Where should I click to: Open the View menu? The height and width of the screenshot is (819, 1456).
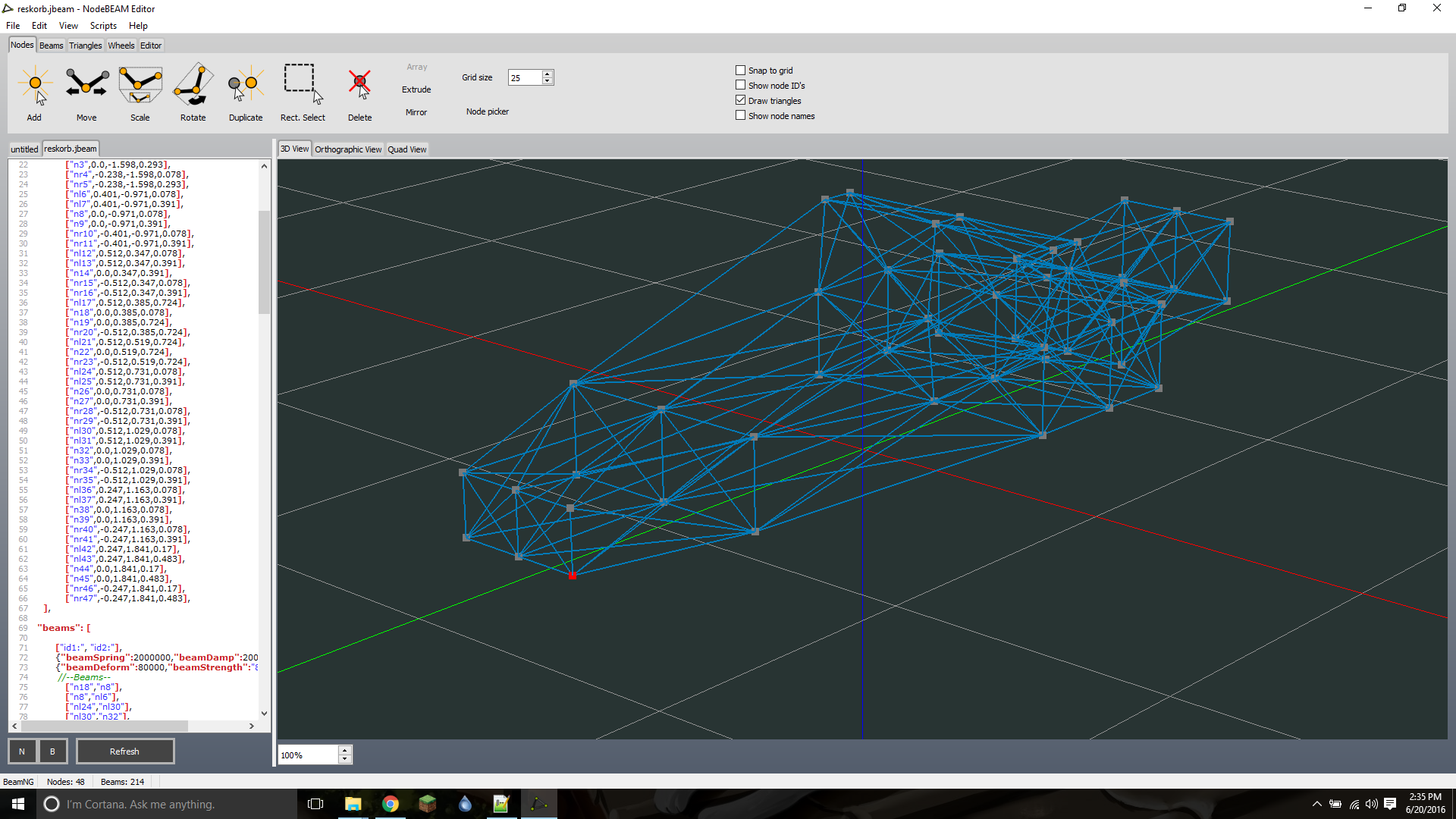[x=68, y=26]
